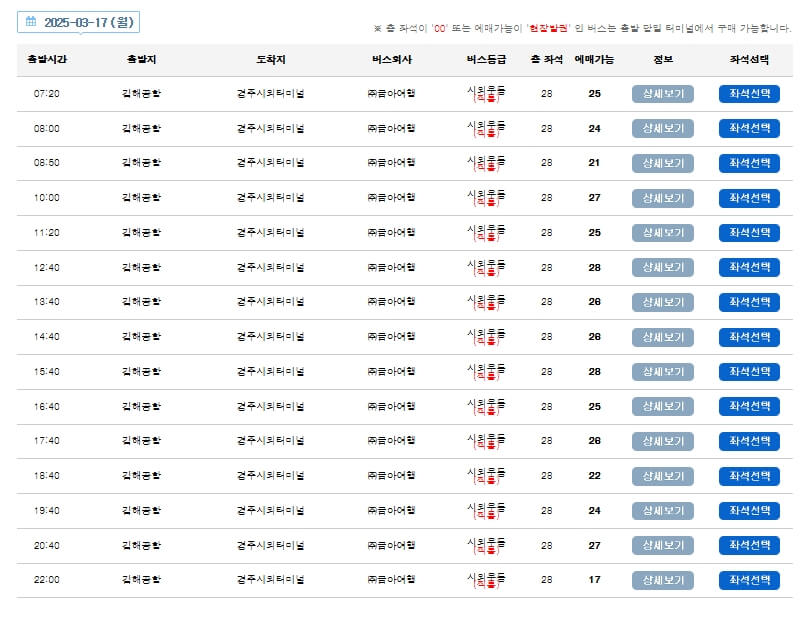View details for 11:20 departure
The image size is (811, 620).
(663, 233)
